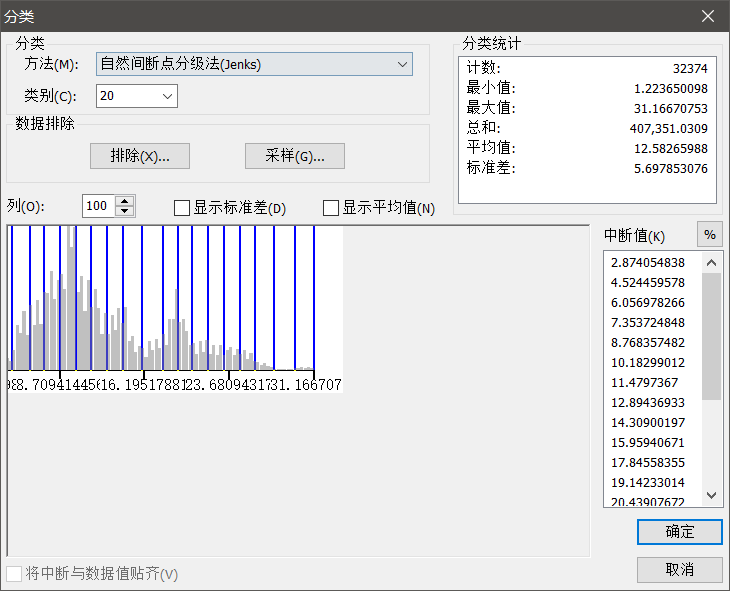Screen dimensions: 730x591
Task: Select break value 15.95940671
Action: (x=648, y=443)
